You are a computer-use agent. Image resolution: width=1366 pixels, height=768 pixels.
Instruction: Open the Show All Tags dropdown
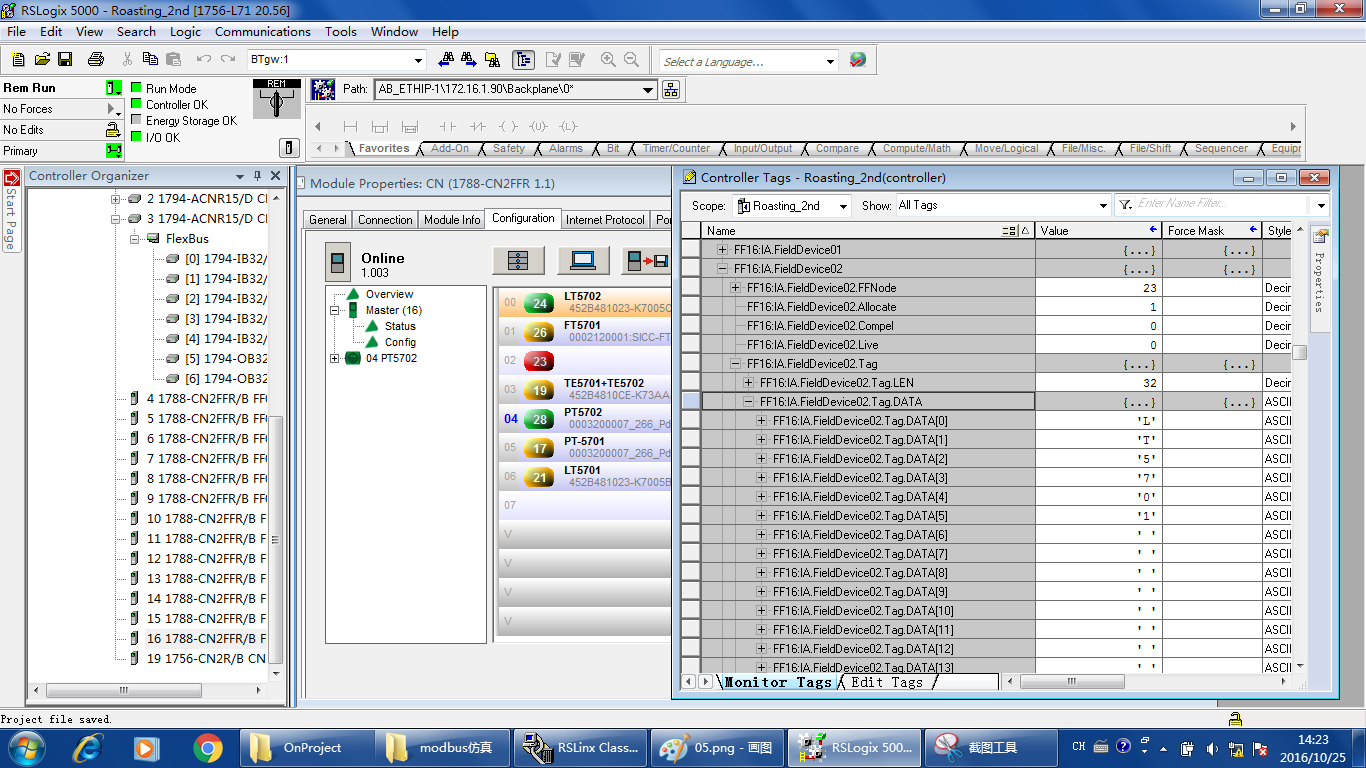1102,205
